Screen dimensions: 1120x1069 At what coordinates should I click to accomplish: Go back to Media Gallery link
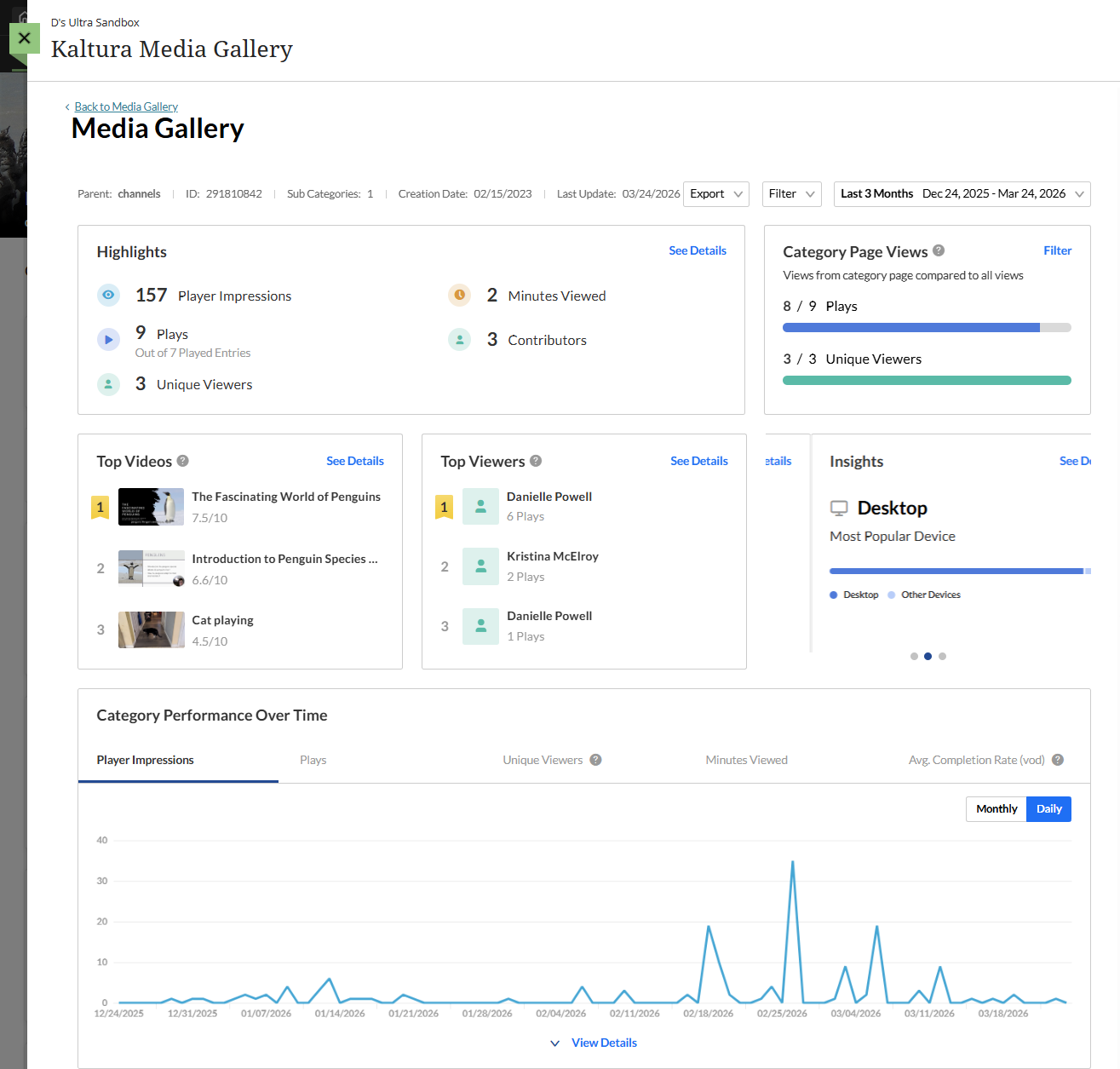[x=126, y=106]
